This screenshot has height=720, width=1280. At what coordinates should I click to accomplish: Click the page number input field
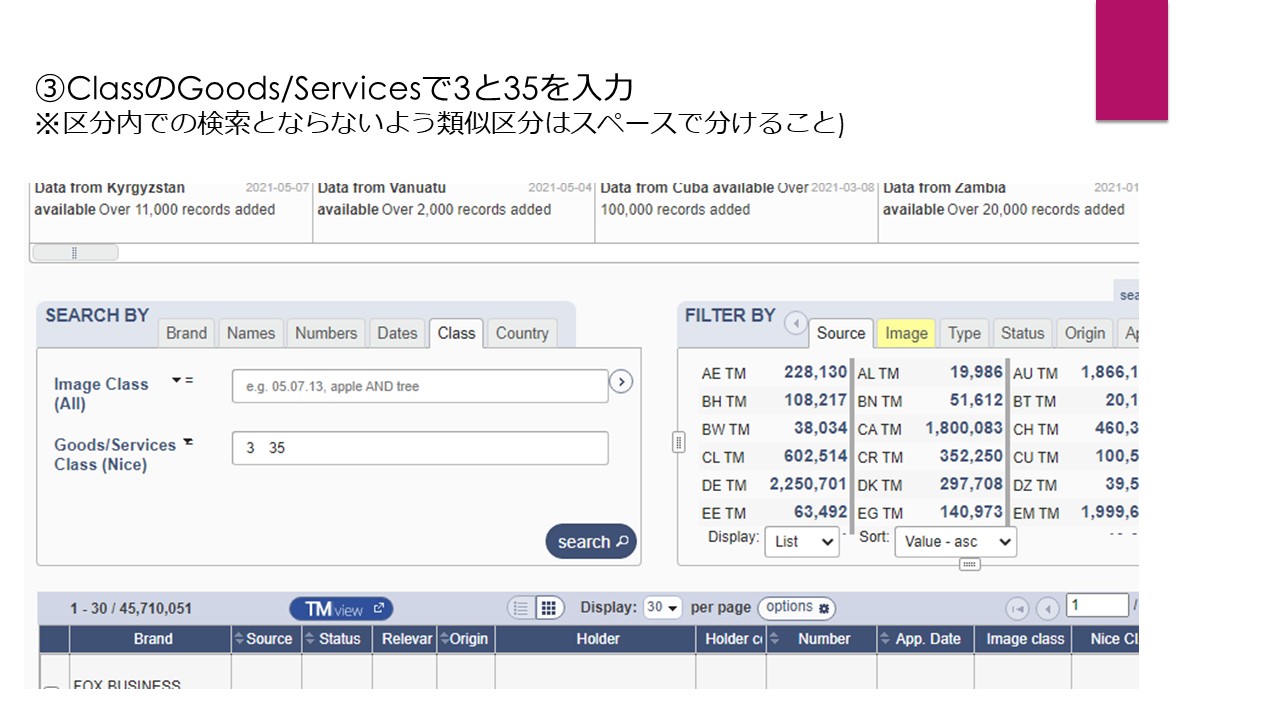1097,605
